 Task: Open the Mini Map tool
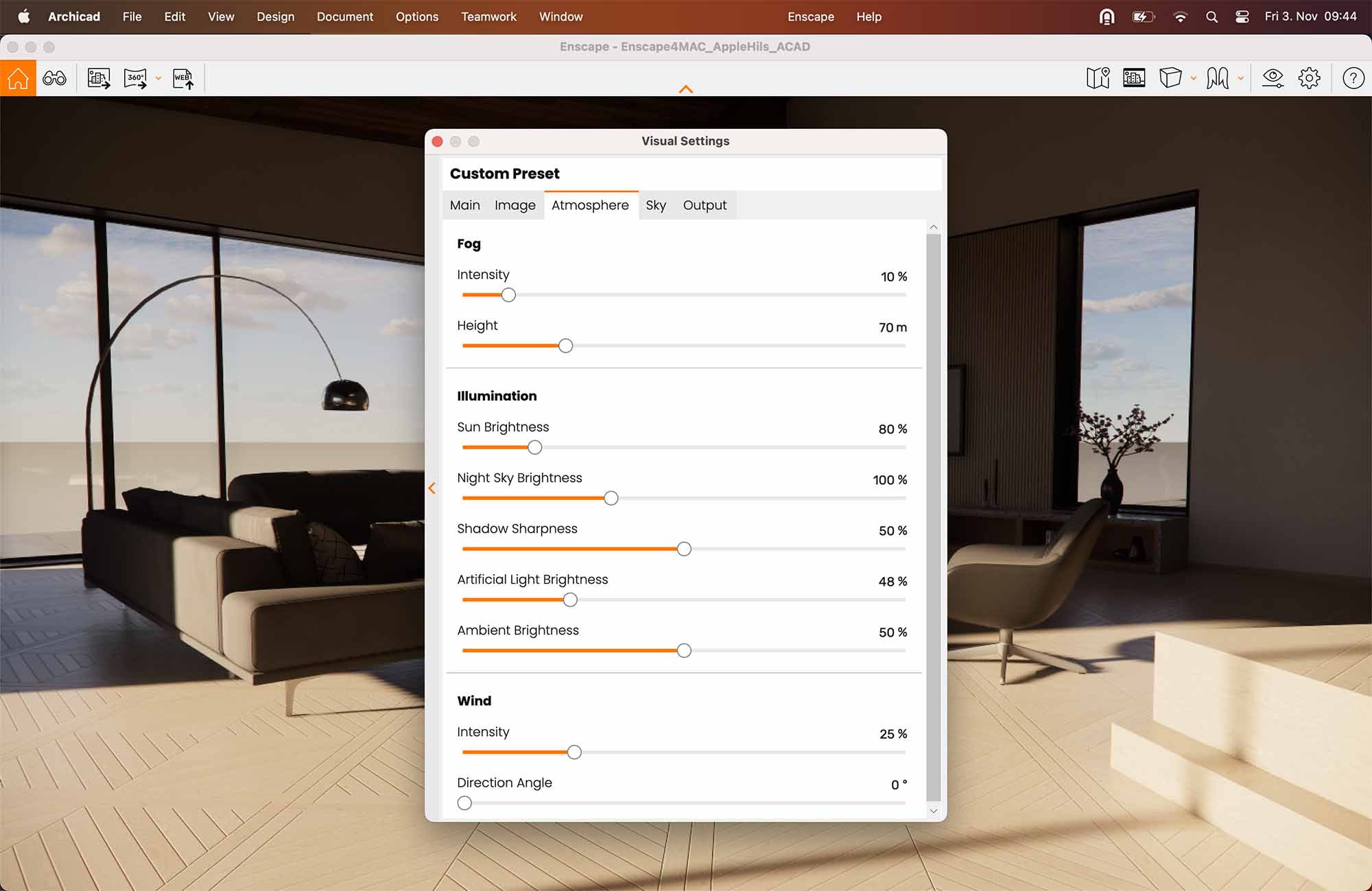(x=1098, y=78)
